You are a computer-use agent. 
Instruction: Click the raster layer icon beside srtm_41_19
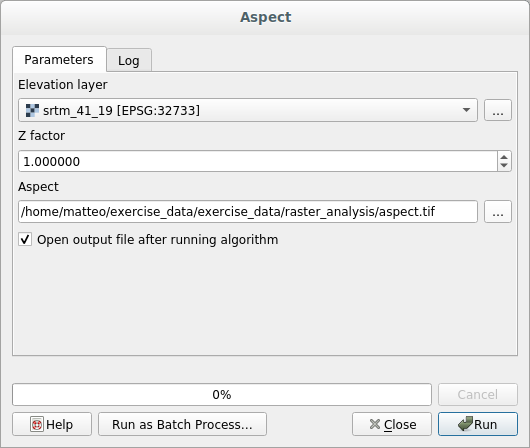click(32, 110)
